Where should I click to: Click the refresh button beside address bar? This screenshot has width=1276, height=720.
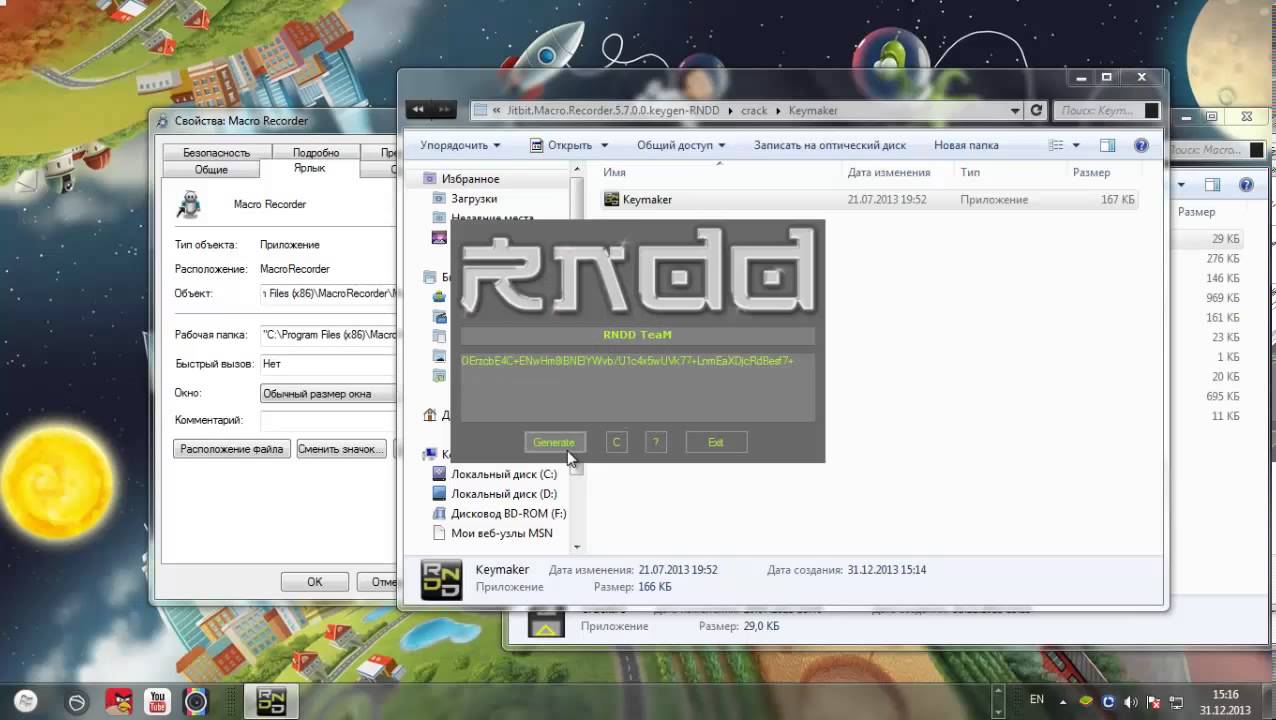pos(1037,110)
